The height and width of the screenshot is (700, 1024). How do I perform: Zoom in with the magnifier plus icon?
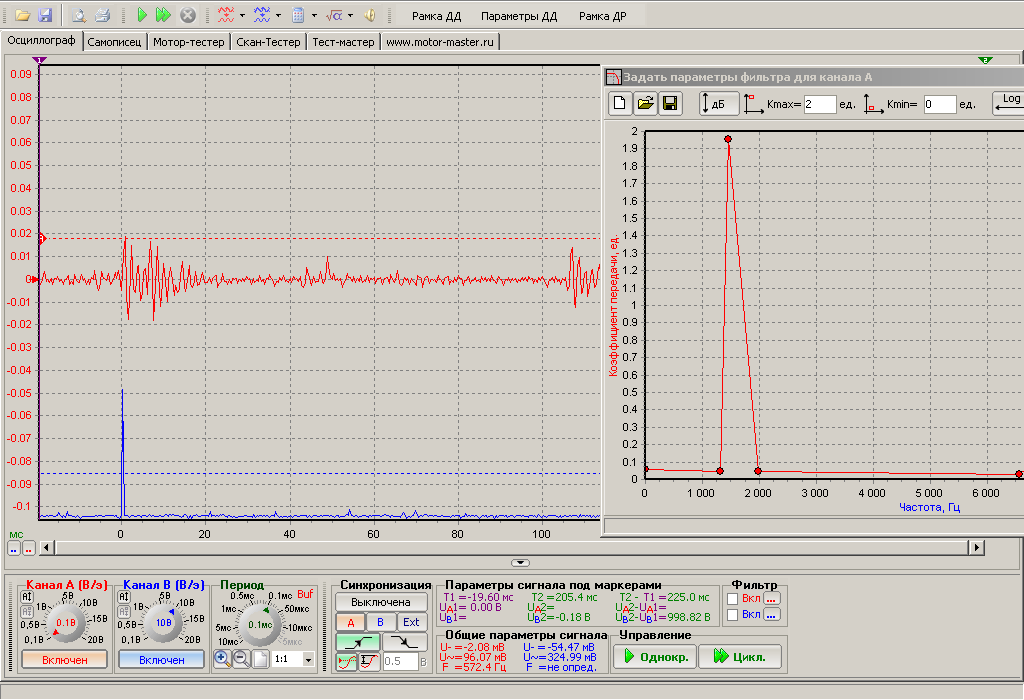click(x=223, y=659)
